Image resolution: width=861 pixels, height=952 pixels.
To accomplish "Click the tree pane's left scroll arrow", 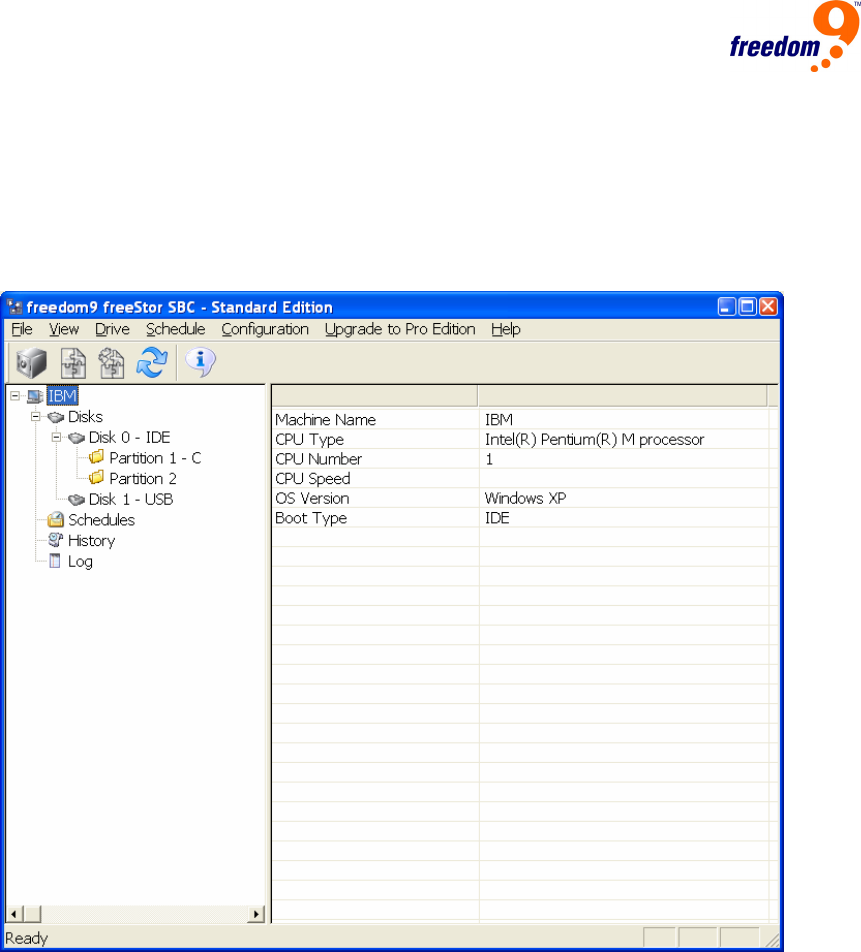I will pos(14,914).
